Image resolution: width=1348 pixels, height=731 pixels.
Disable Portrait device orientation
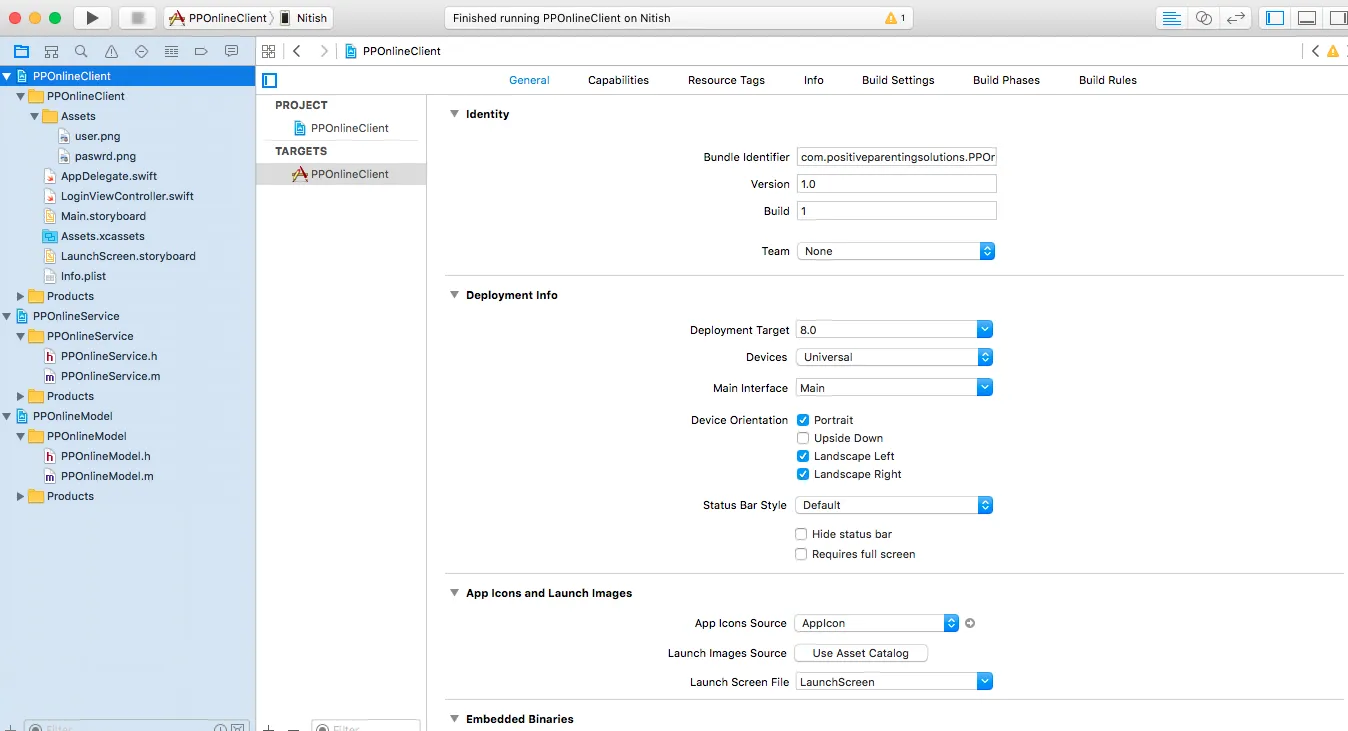click(803, 420)
